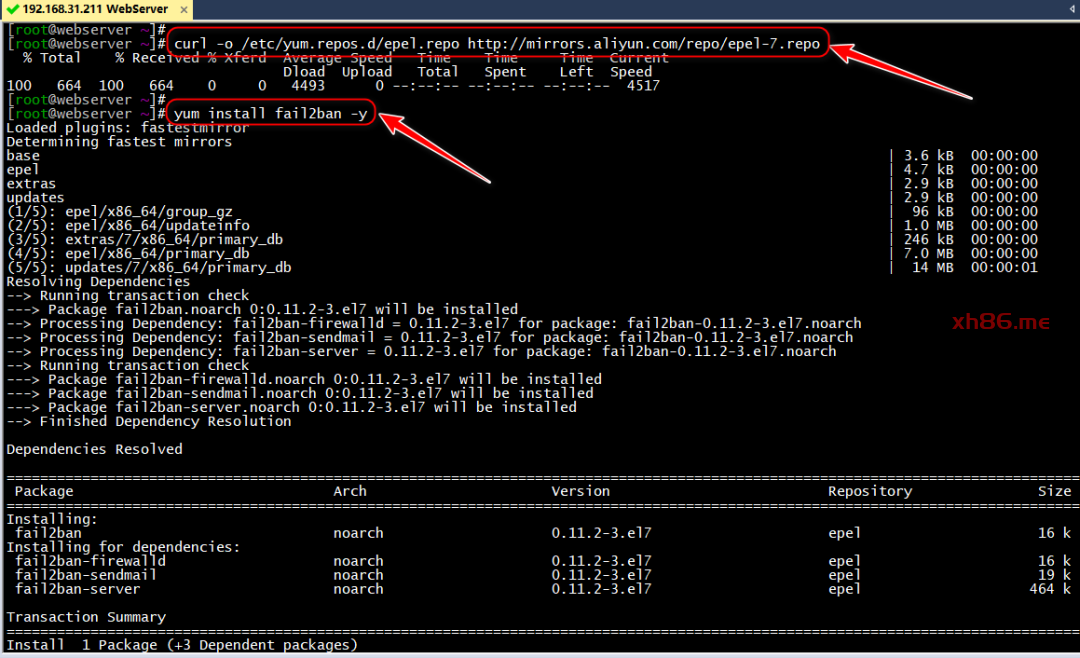Click the 'Dependencies Resolved' line
This screenshot has height=658, width=1080.
coord(94,449)
